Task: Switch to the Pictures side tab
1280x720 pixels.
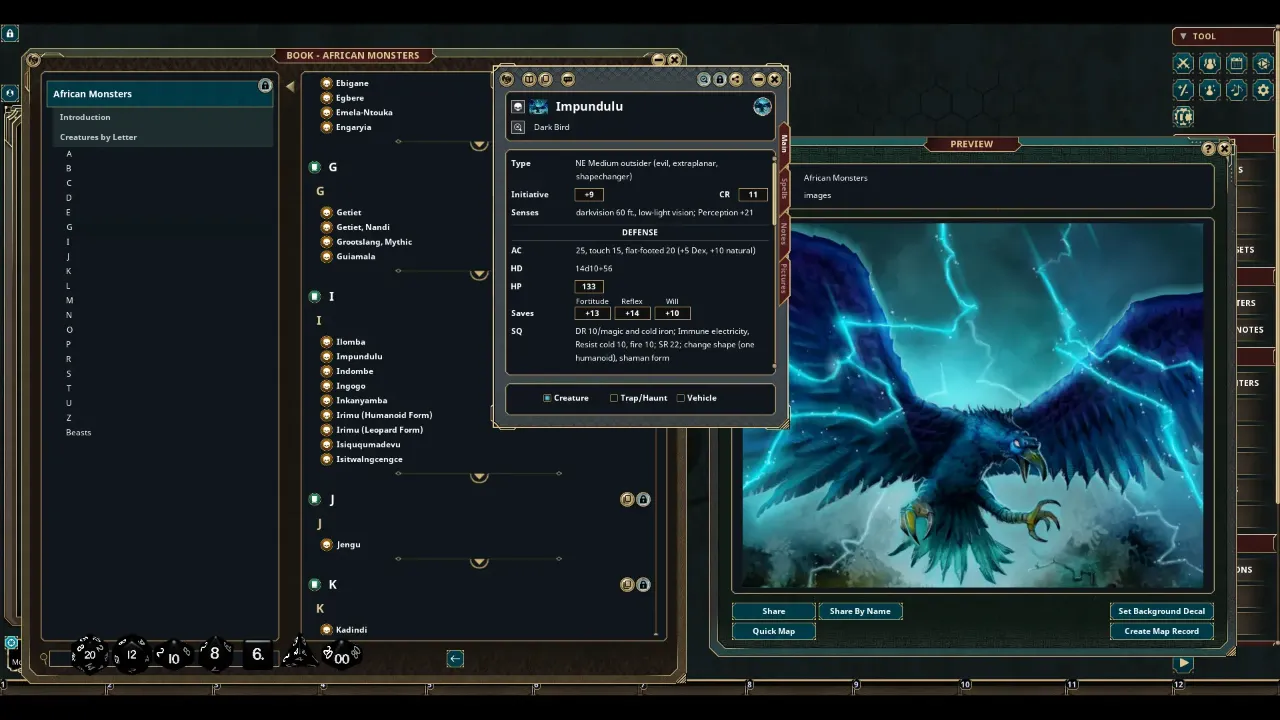Action: (x=784, y=281)
